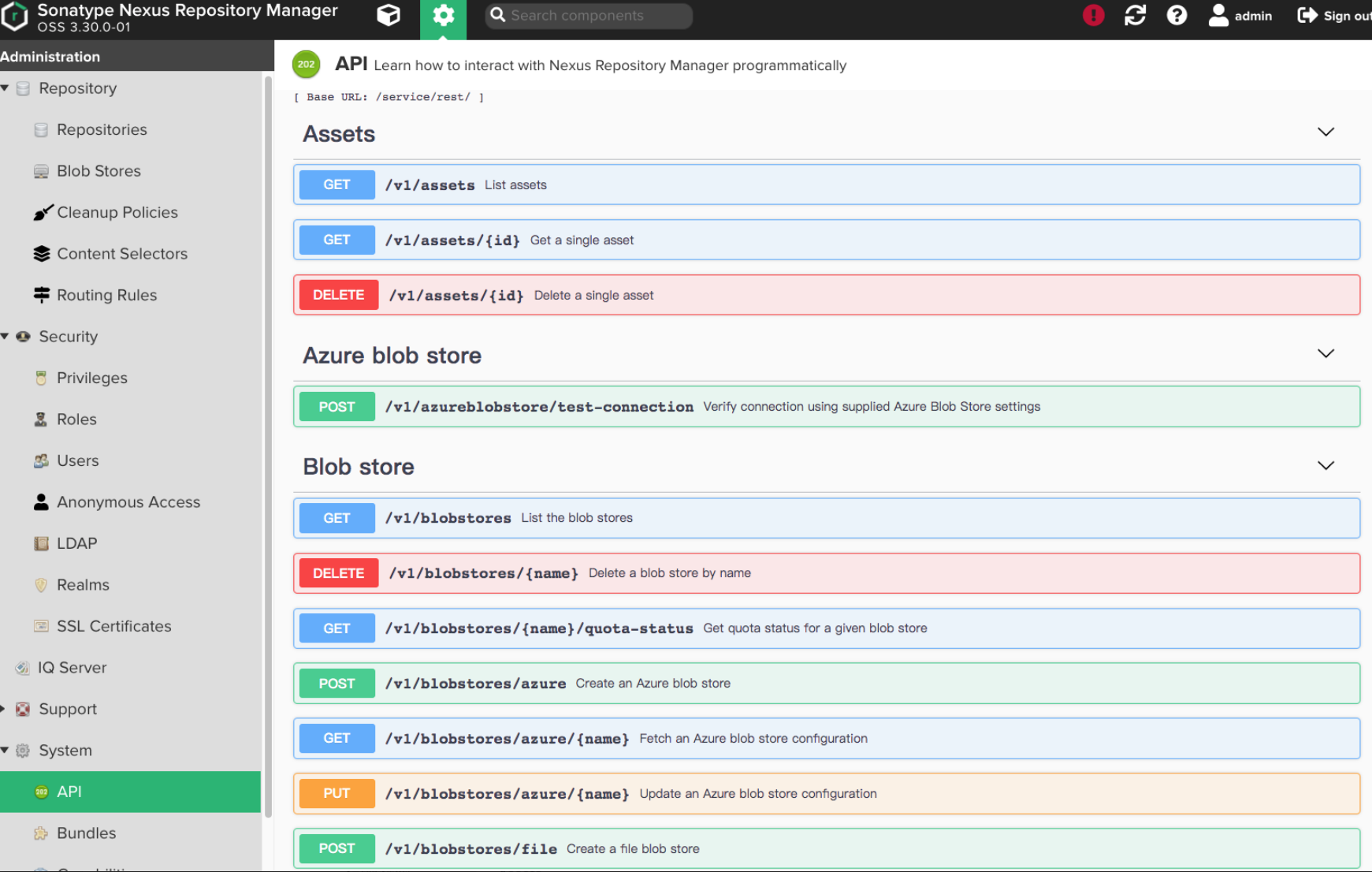Click GET button for /v1/assets

336,184
